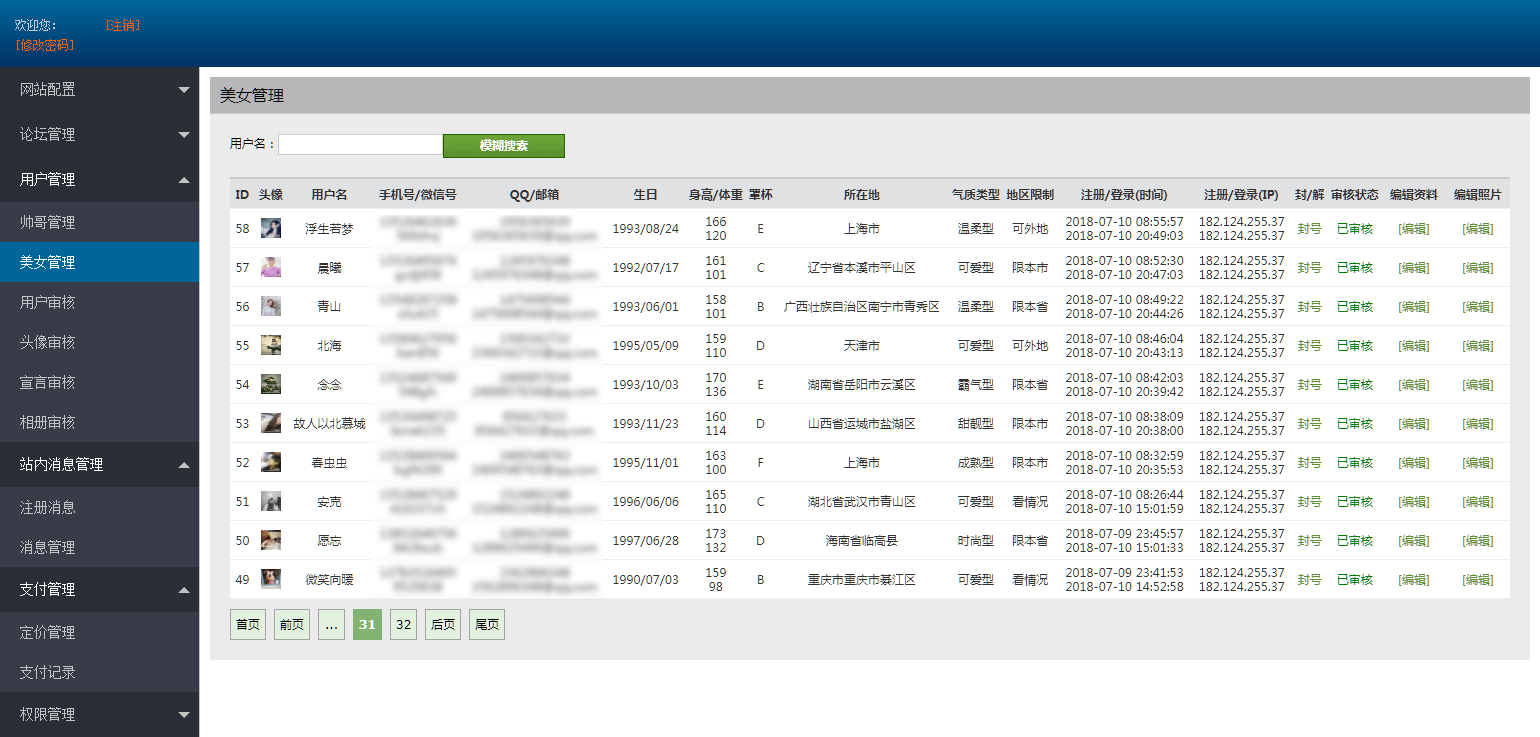The image size is (1540, 737).
Task: Open 消息管理 in the sidebar
Action: [x=99, y=547]
